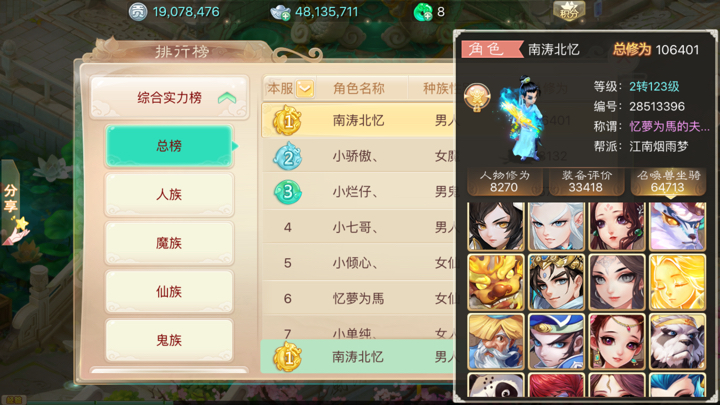Expand the 名唤兽坐骑 score tab arrow
Viewport: 720px width, 405px height.
[x=669, y=198]
